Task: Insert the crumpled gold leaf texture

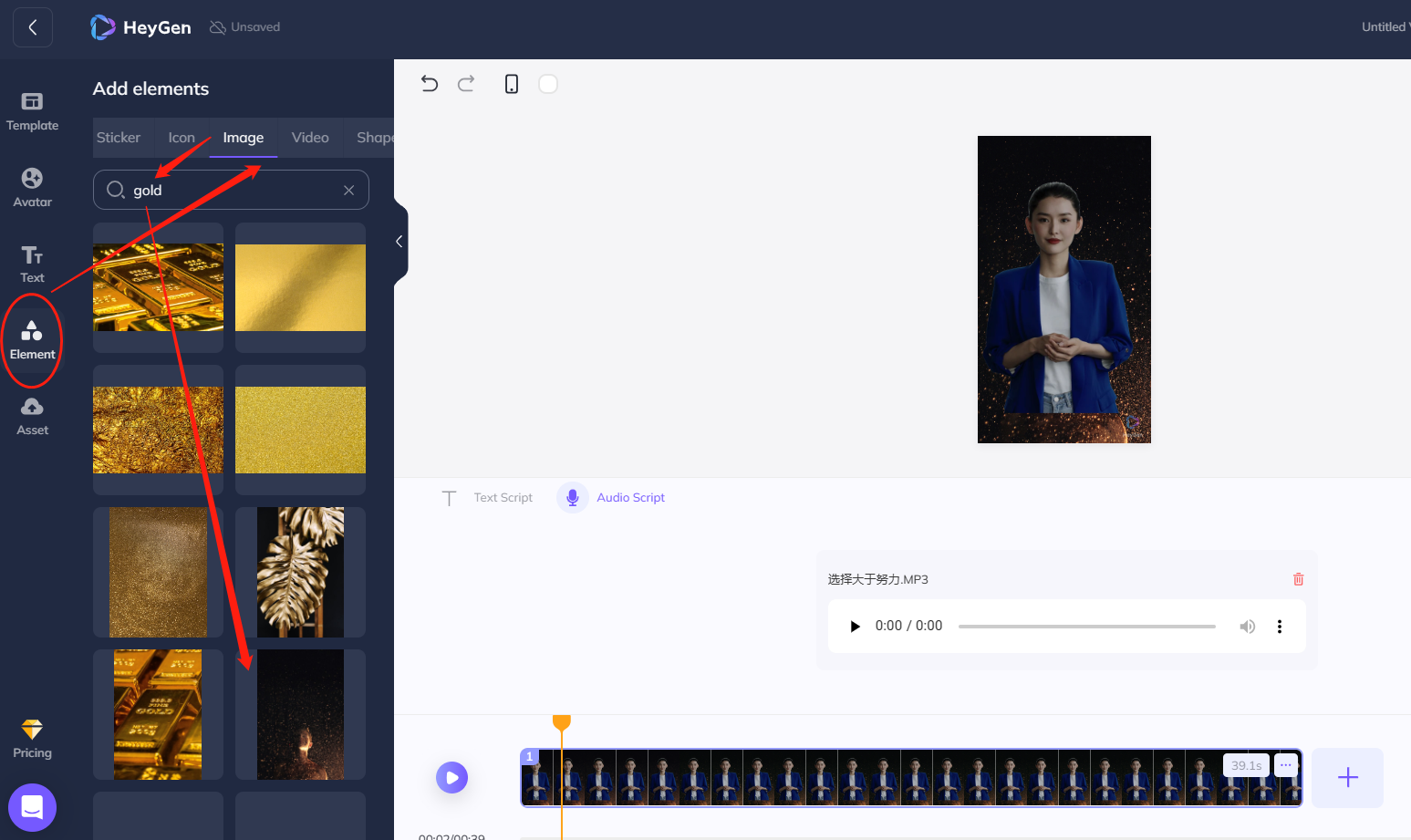Action: click(x=158, y=430)
